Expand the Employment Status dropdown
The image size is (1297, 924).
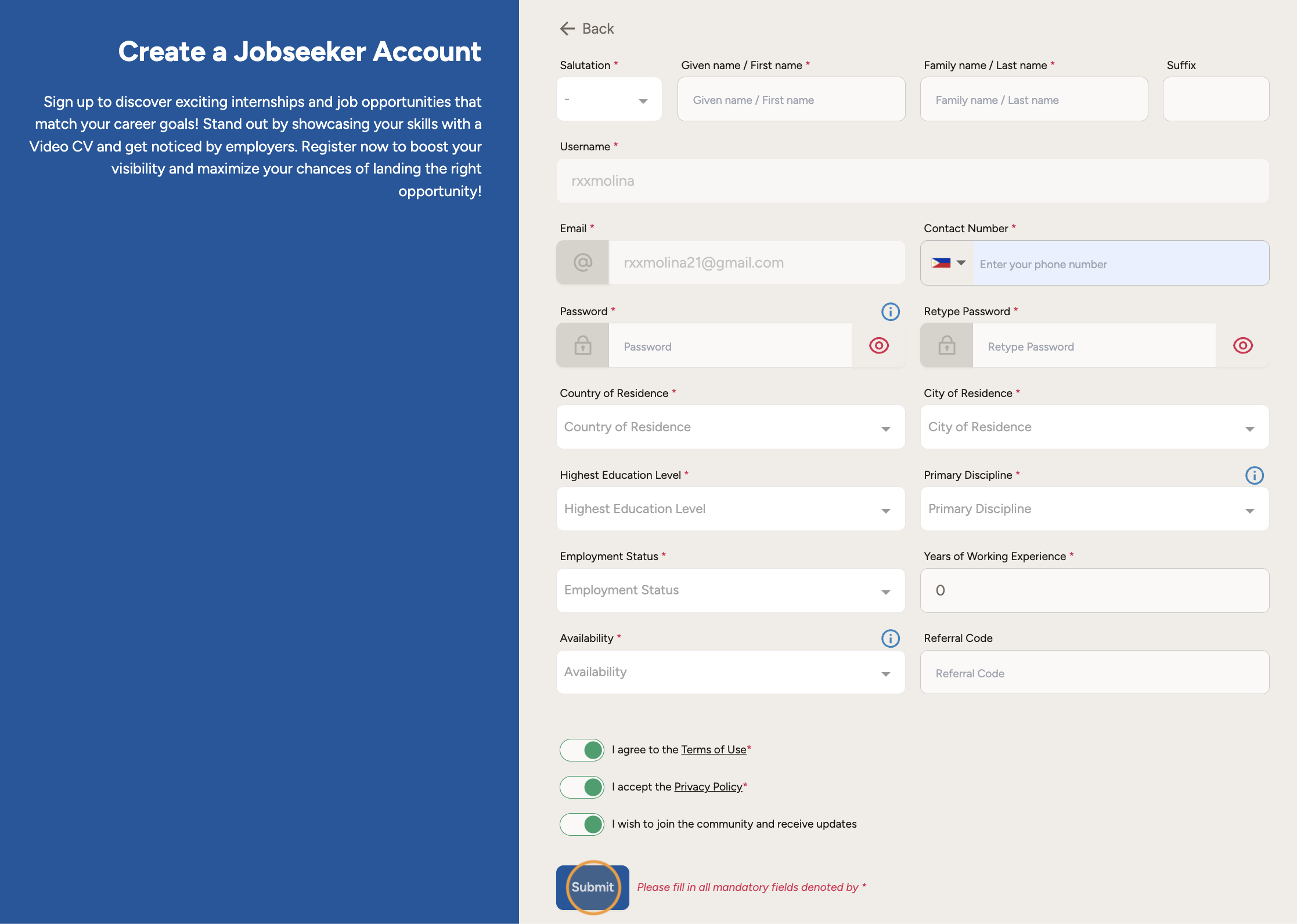(x=730, y=591)
